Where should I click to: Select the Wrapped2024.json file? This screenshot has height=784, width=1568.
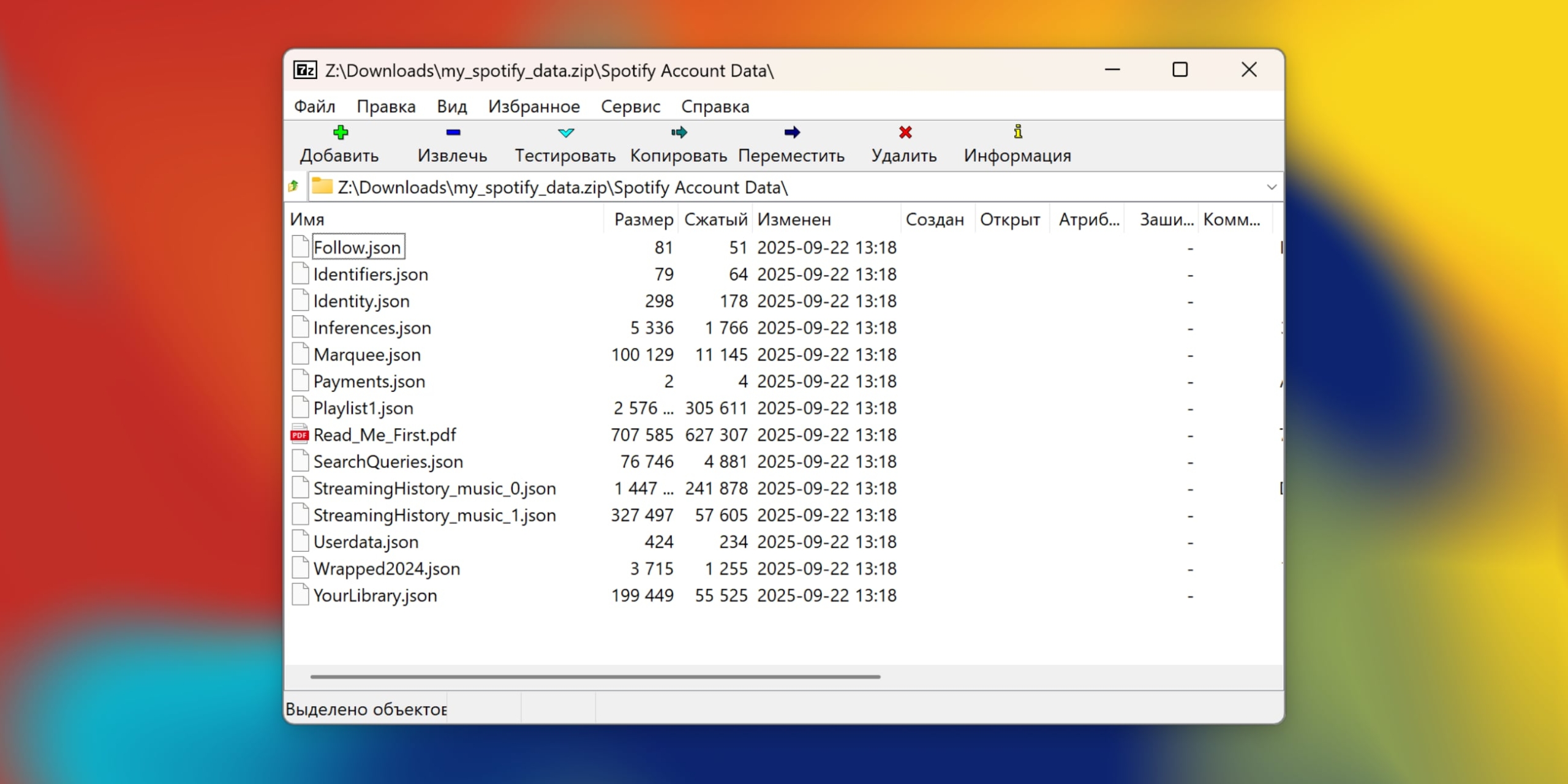tap(386, 568)
